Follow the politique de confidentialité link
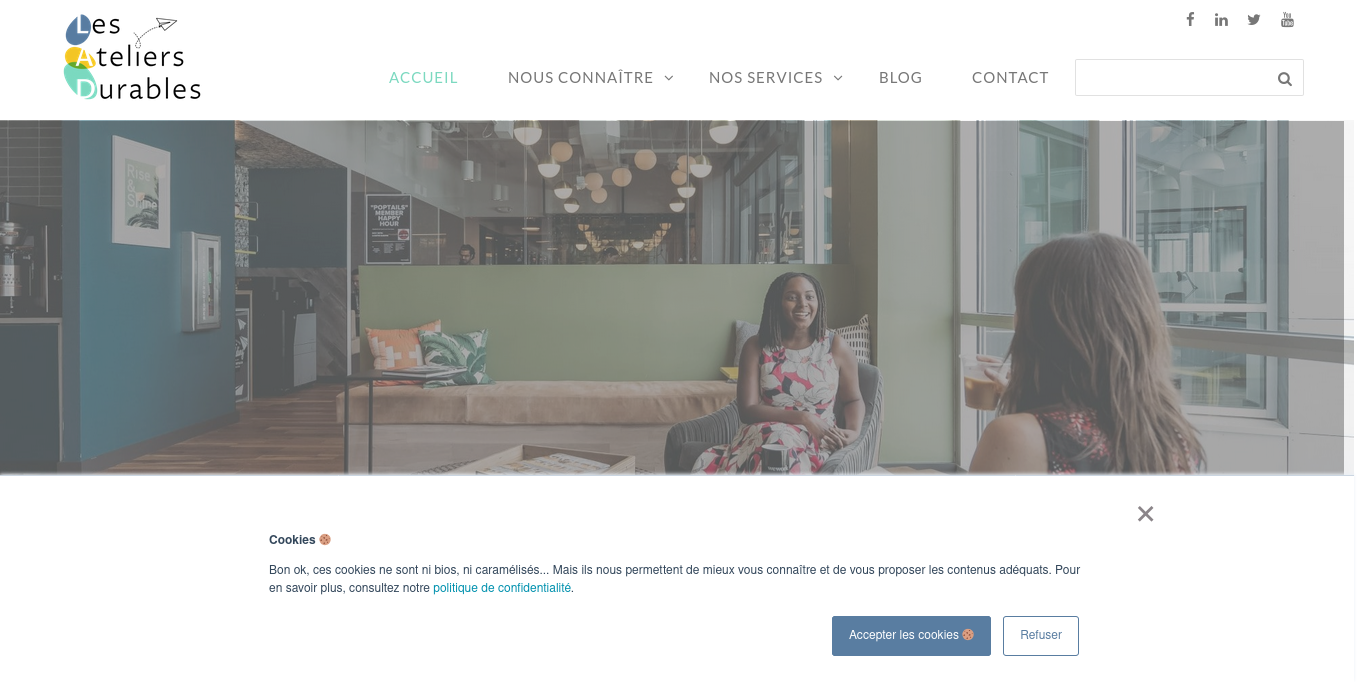The image size is (1366, 682). click(502, 588)
